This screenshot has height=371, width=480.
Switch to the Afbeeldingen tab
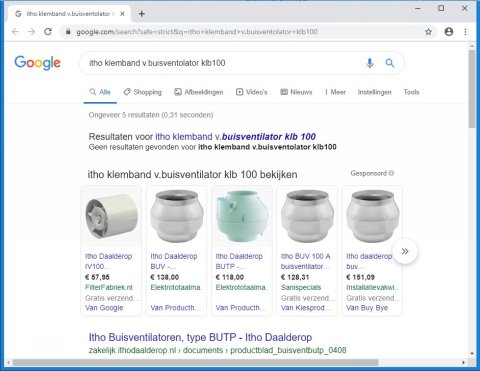(x=199, y=92)
